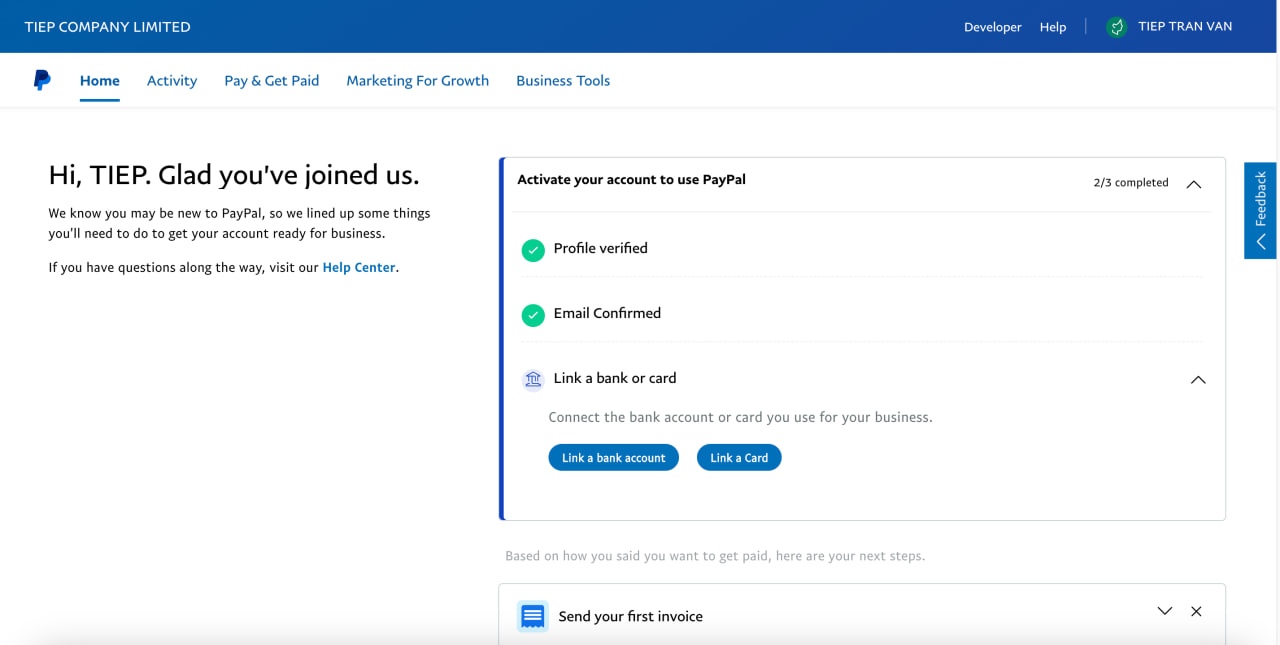This screenshot has height=645, width=1280.
Task: Open the Developer link in header
Action: click(x=992, y=27)
